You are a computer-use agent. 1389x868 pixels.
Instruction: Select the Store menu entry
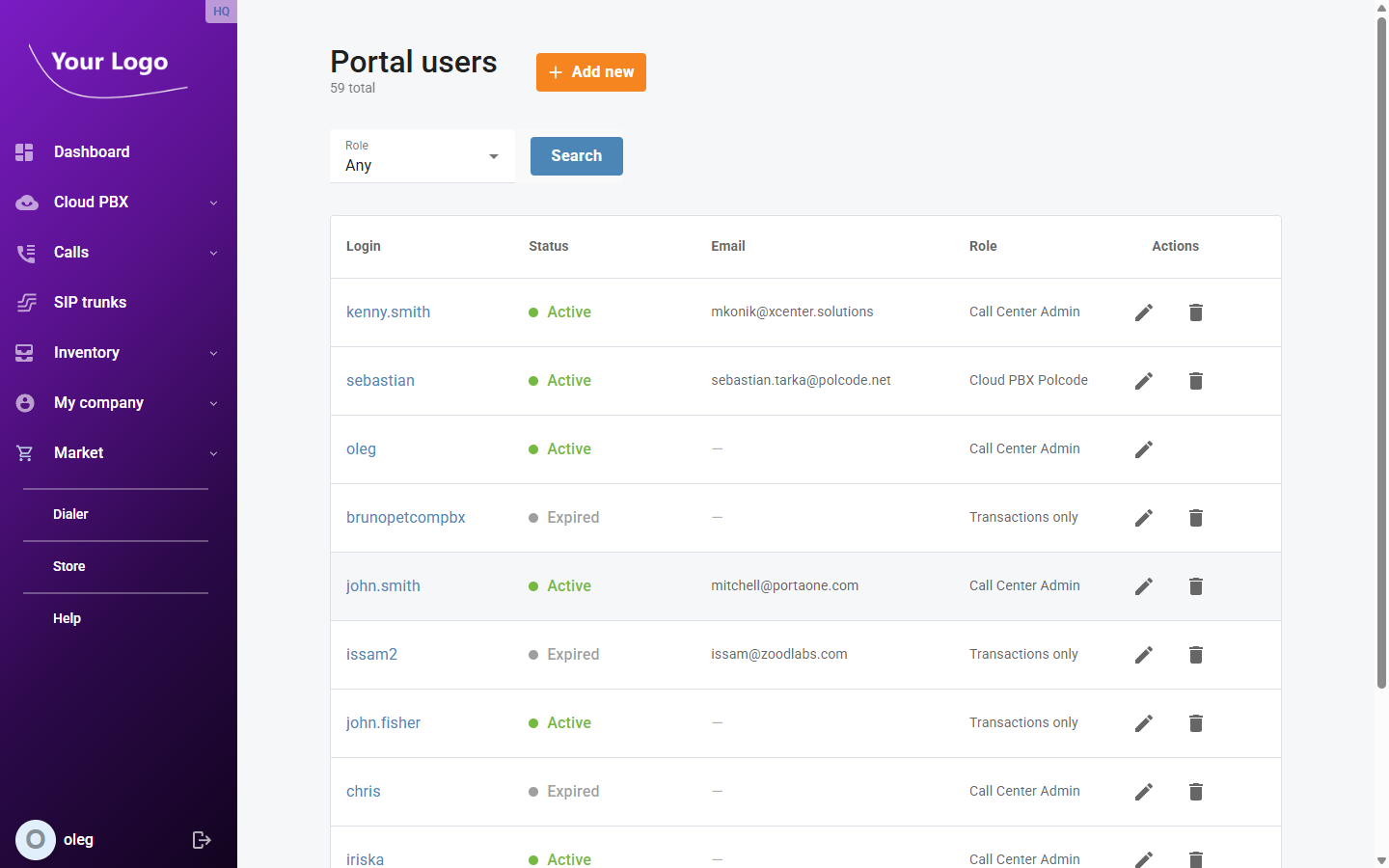click(68, 565)
